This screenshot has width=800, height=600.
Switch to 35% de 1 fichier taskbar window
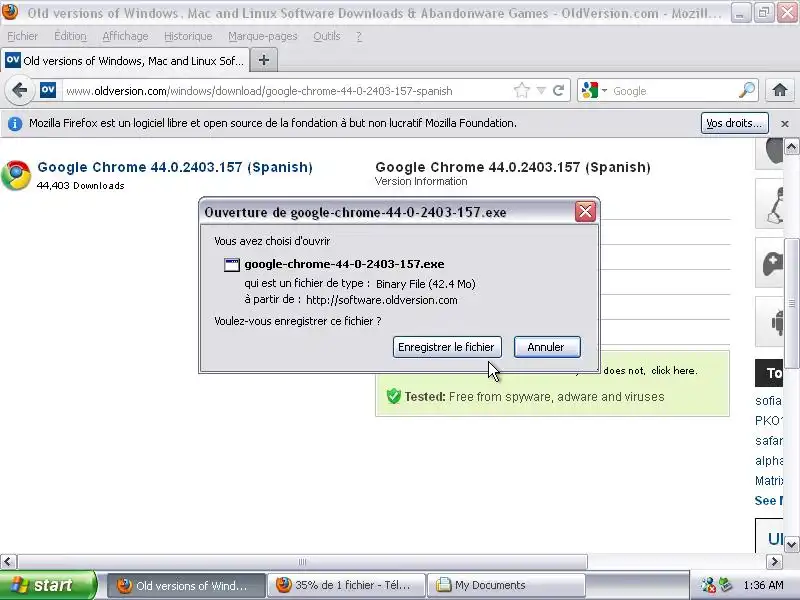[x=346, y=585]
